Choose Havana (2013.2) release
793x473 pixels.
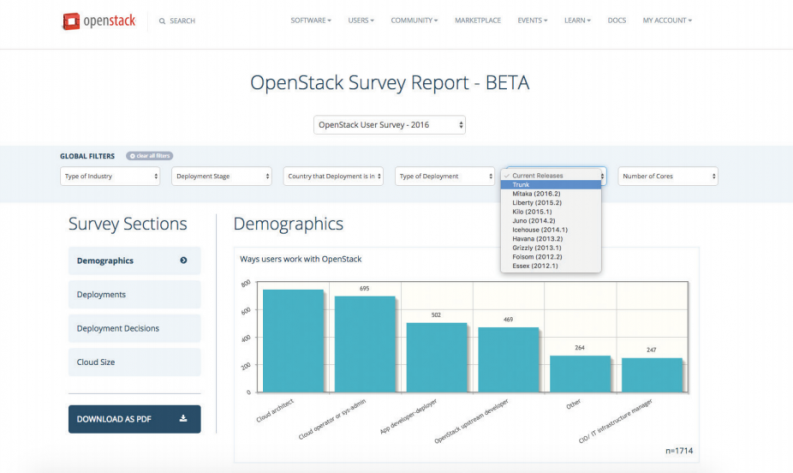(x=551, y=239)
